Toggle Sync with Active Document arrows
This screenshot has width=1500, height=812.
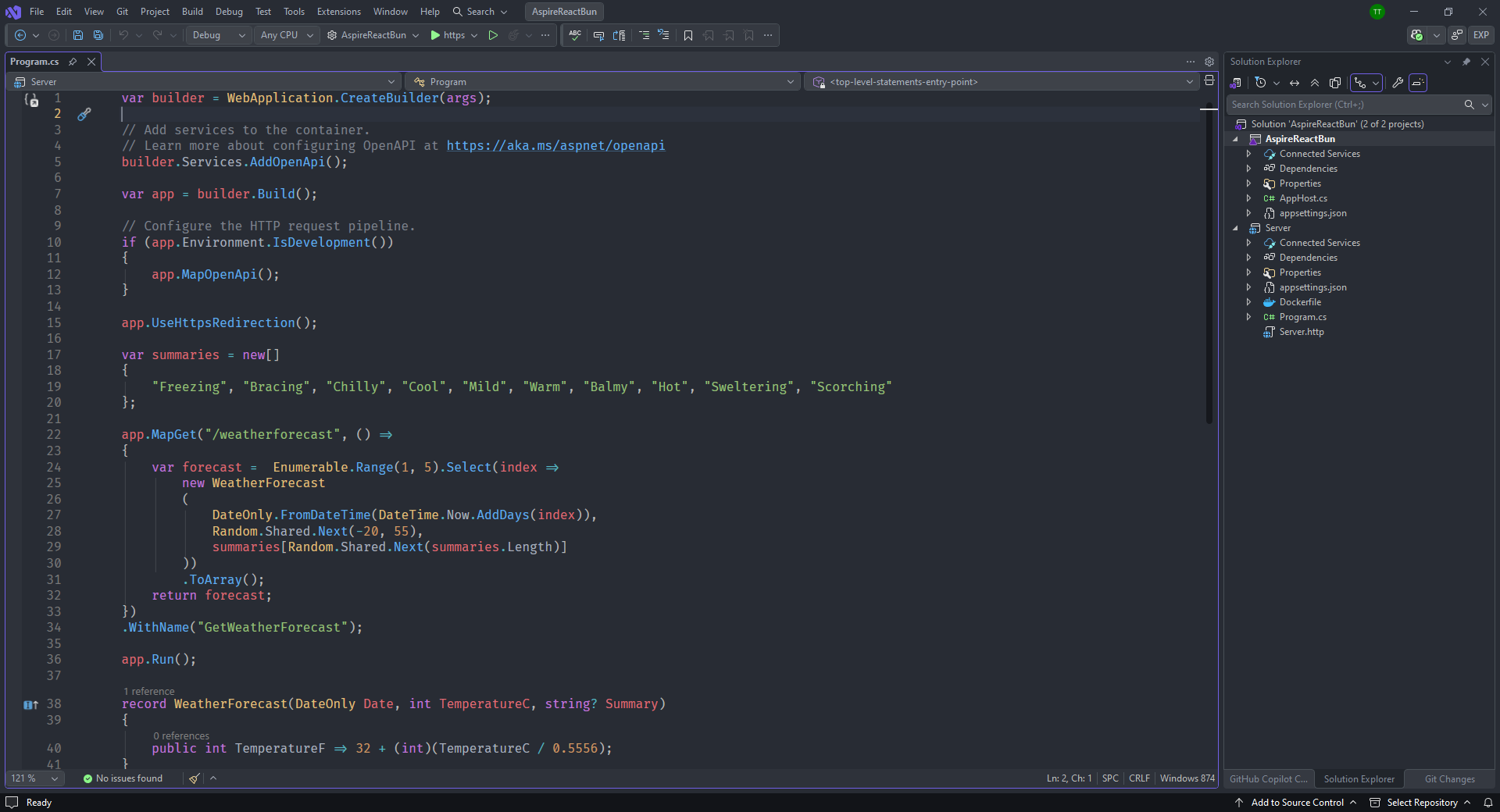coord(1295,83)
